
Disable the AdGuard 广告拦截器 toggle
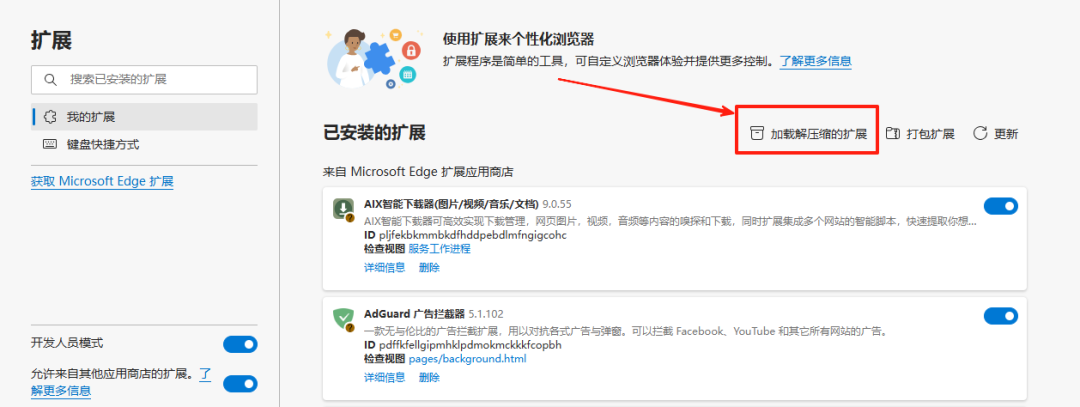[1001, 316]
